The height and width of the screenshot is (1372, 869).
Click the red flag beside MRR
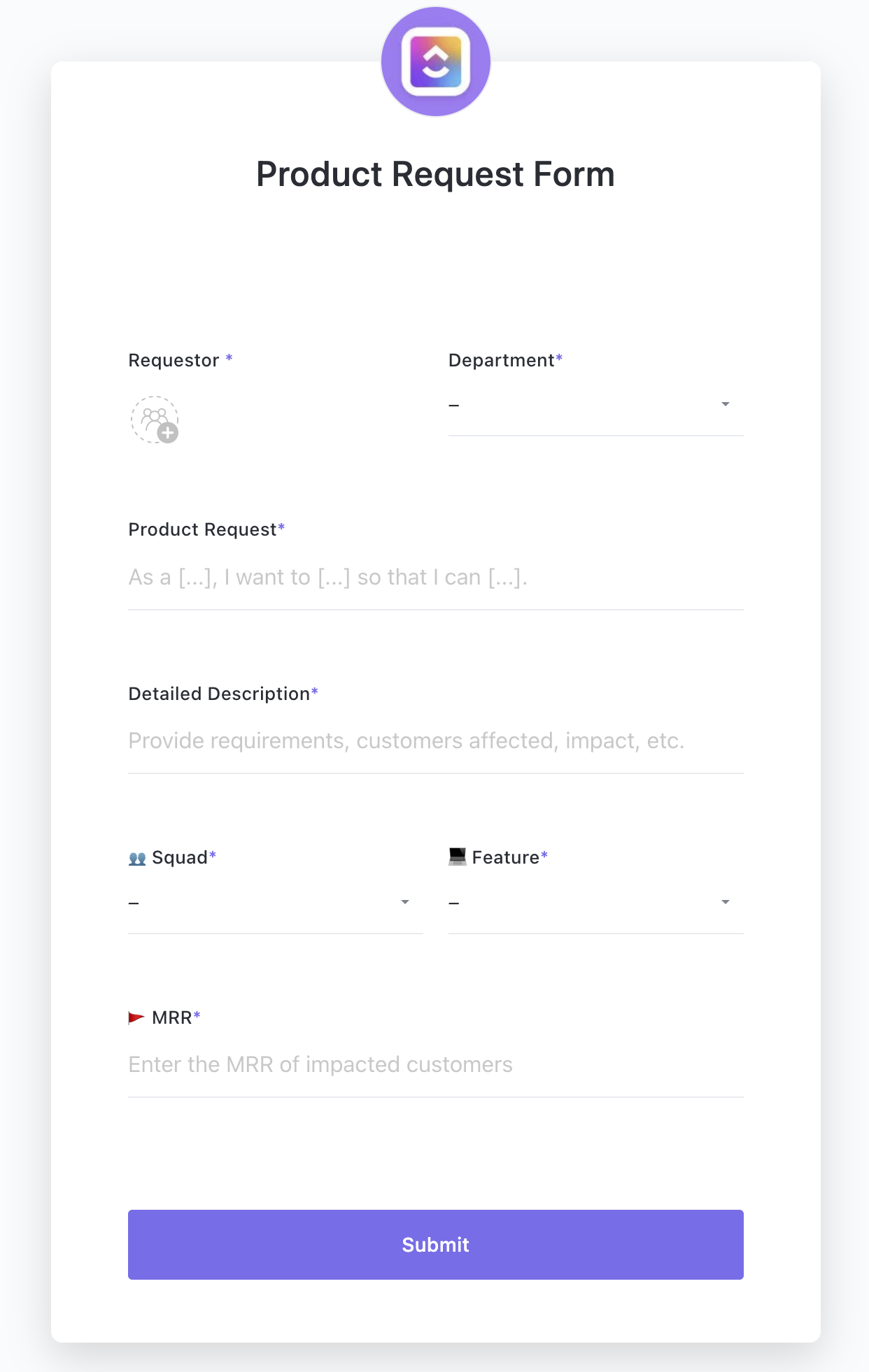pos(136,1017)
